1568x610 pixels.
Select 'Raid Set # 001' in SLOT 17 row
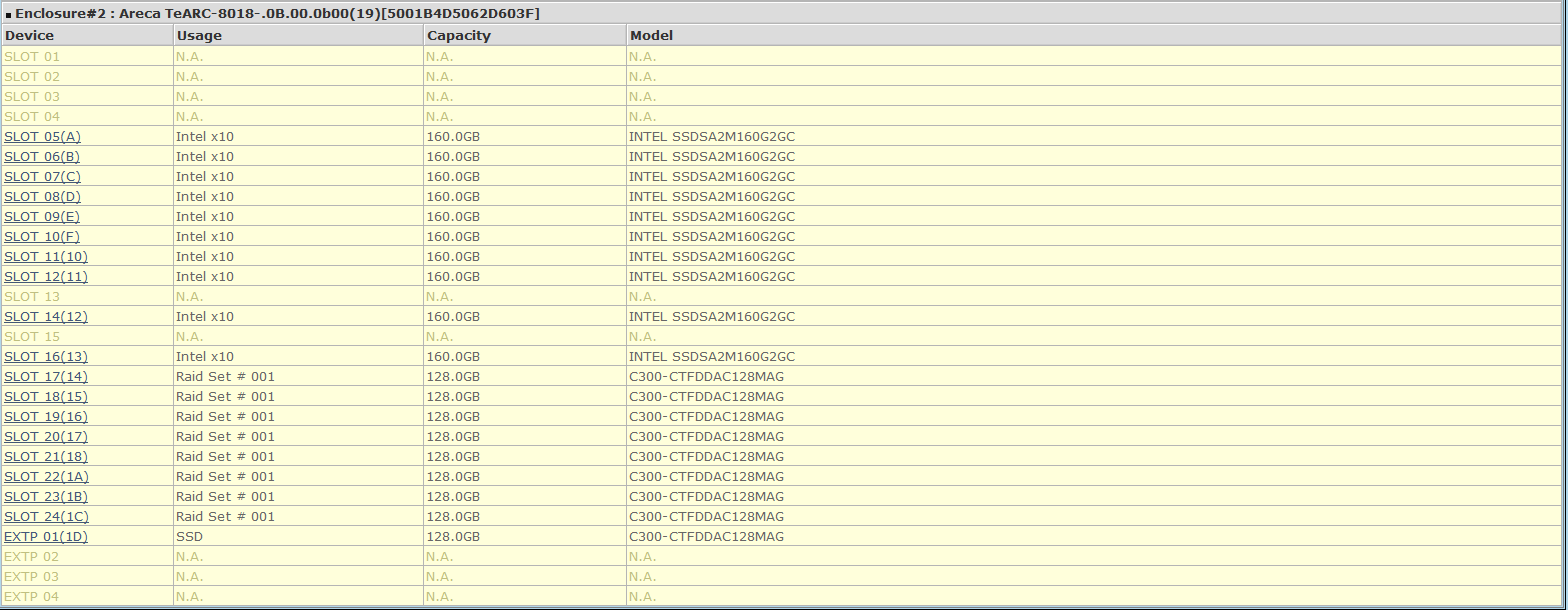click(x=225, y=376)
